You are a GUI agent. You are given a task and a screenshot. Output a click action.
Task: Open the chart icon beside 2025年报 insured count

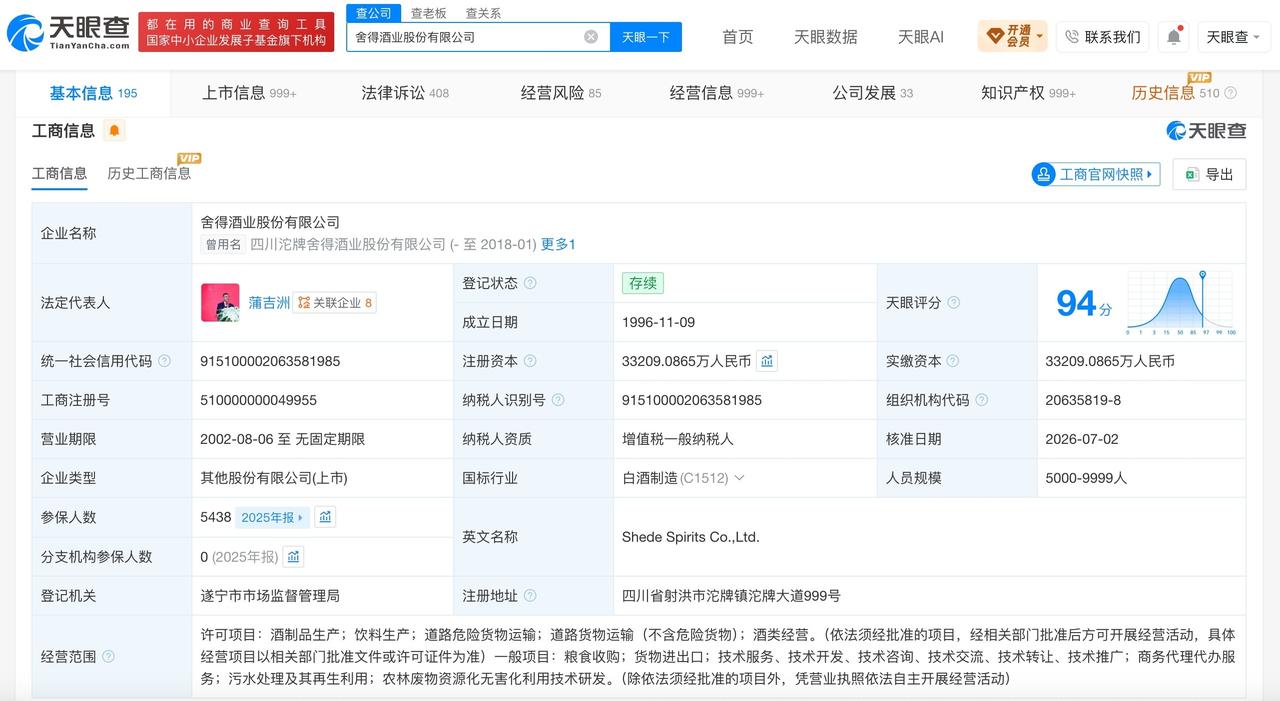pos(325,517)
